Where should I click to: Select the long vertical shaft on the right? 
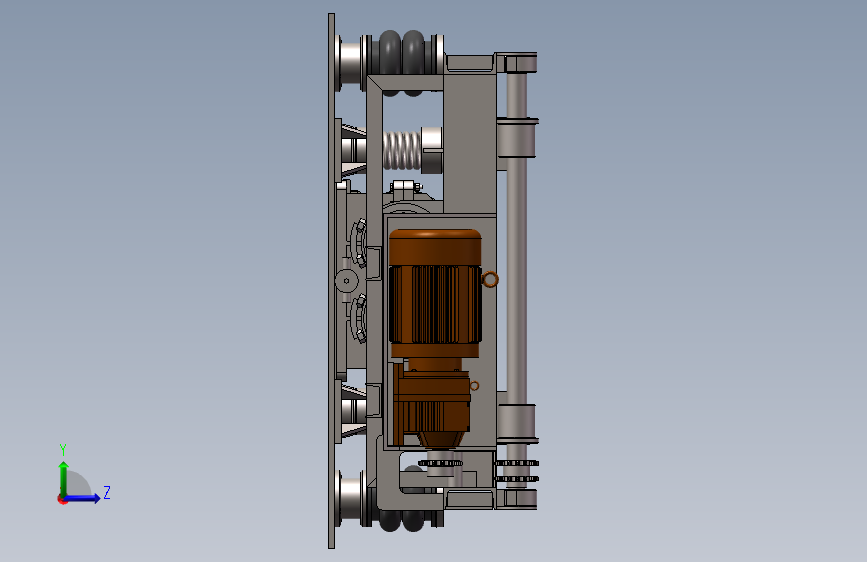tap(516, 282)
